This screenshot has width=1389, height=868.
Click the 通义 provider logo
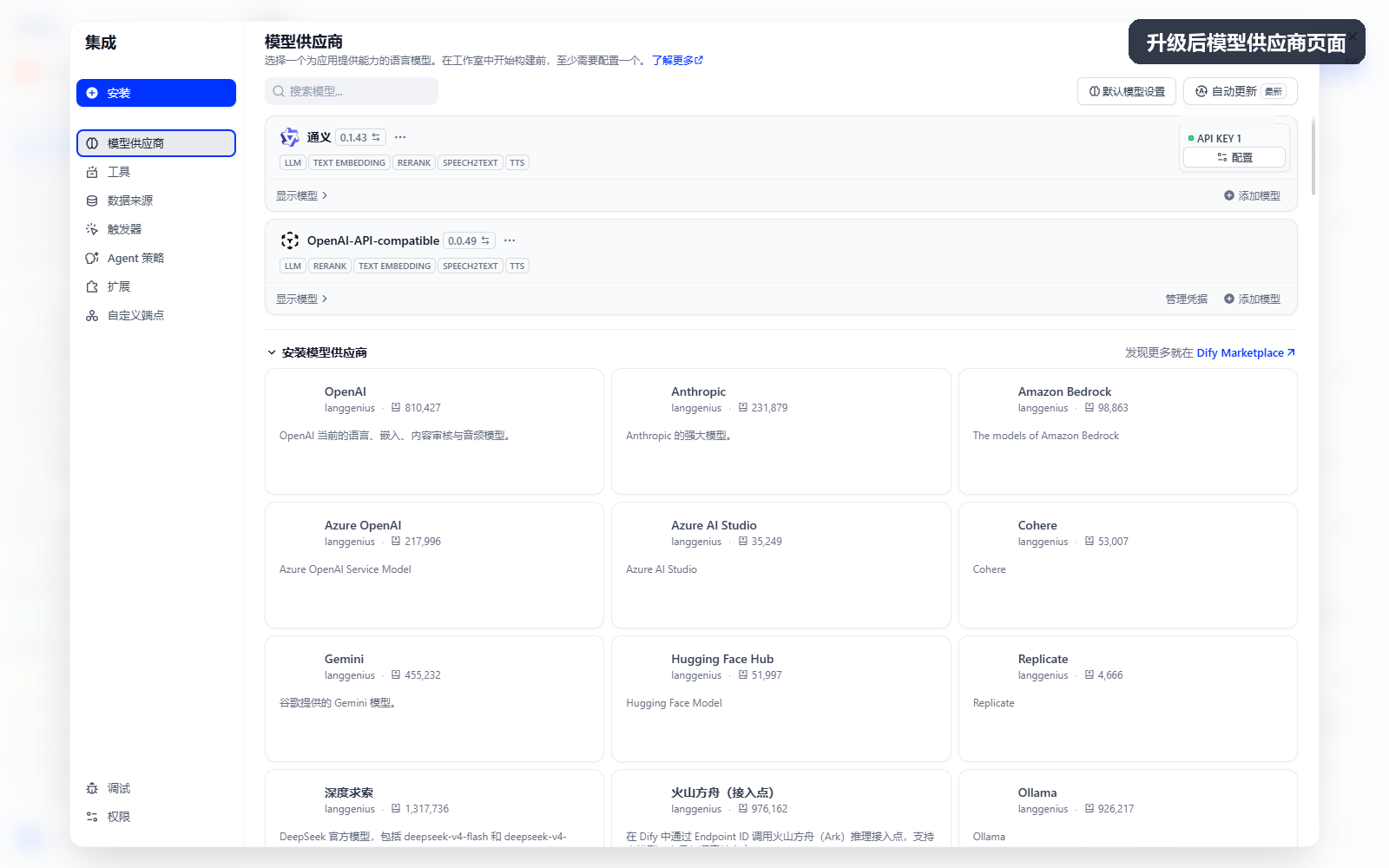click(x=290, y=137)
